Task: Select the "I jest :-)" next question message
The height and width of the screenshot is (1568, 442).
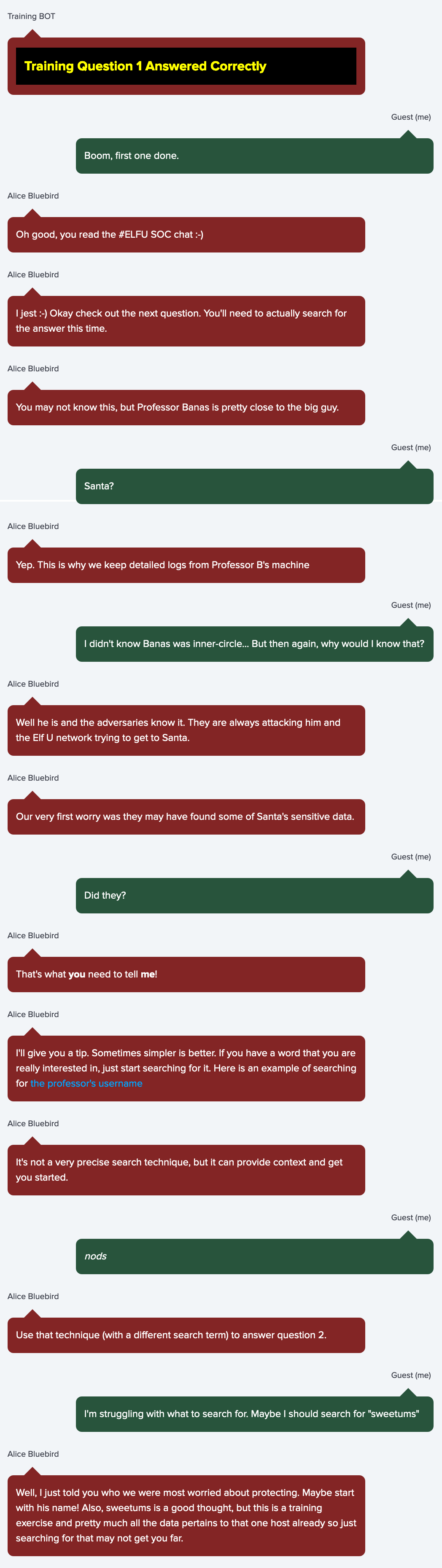Action: [x=186, y=321]
